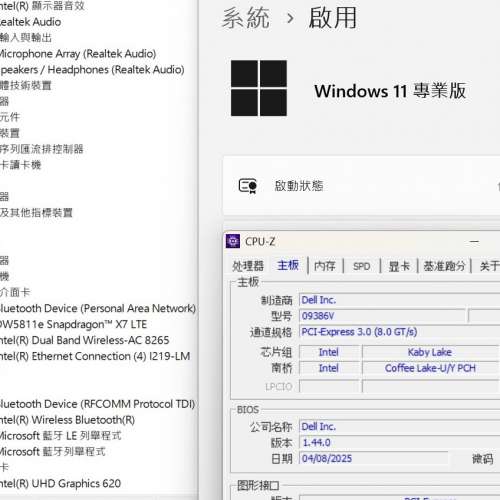Select Microsoft 藍牙 LE 列舉程式
The width and height of the screenshot is (500, 500).
(x=60, y=436)
